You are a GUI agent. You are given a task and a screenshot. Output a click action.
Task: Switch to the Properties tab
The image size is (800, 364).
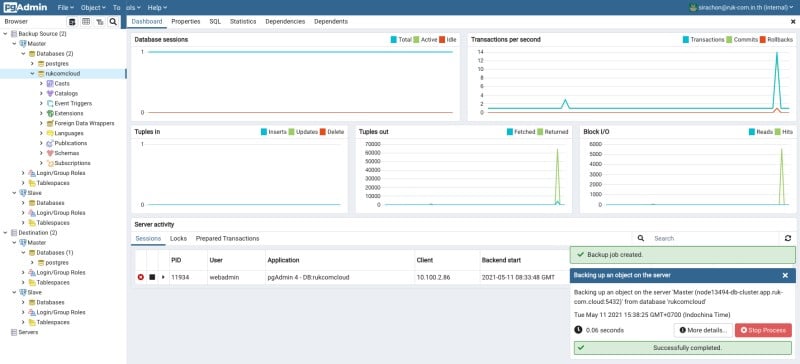[x=186, y=21]
